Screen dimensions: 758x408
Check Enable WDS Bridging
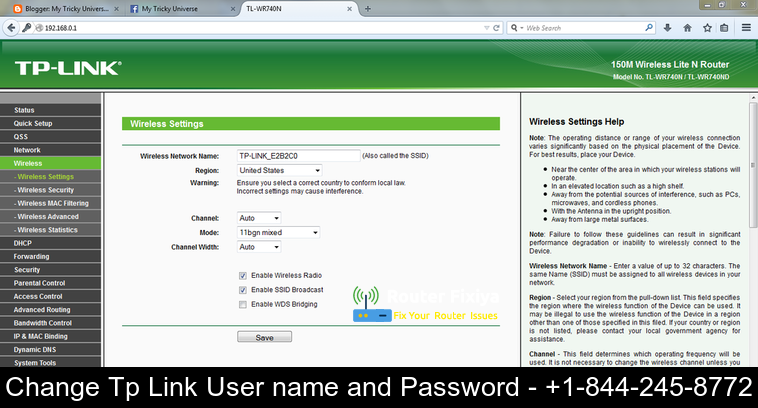pyautogui.click(x=243, y=305)
